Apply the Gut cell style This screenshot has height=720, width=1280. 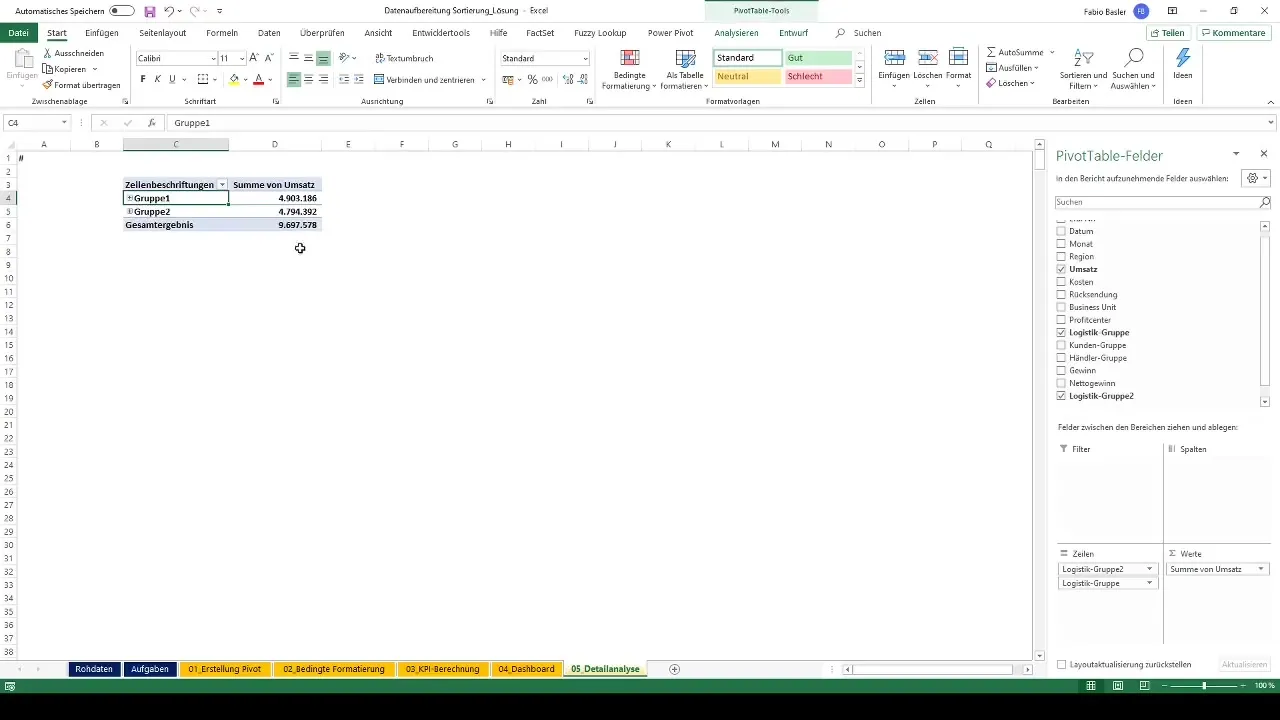818,58
